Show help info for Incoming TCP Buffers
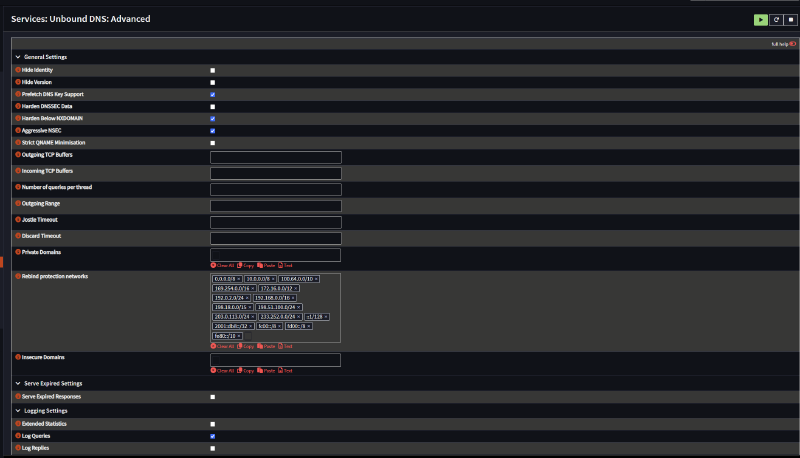The width and height of the screenshot is (800, 458). 18,171
